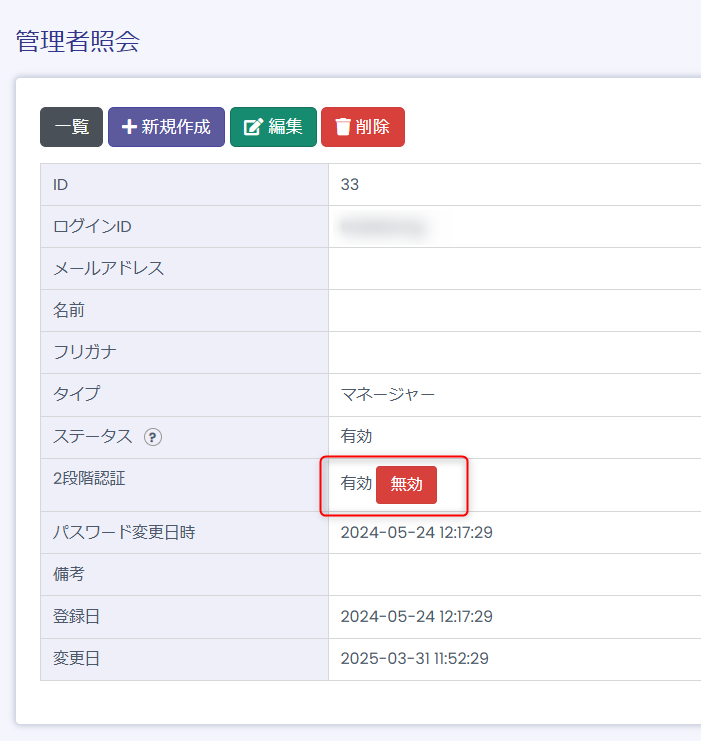Click 有効 text in 2段階認証 row
This screenshot has width=701, height=741.
click(x=356, y=484)
